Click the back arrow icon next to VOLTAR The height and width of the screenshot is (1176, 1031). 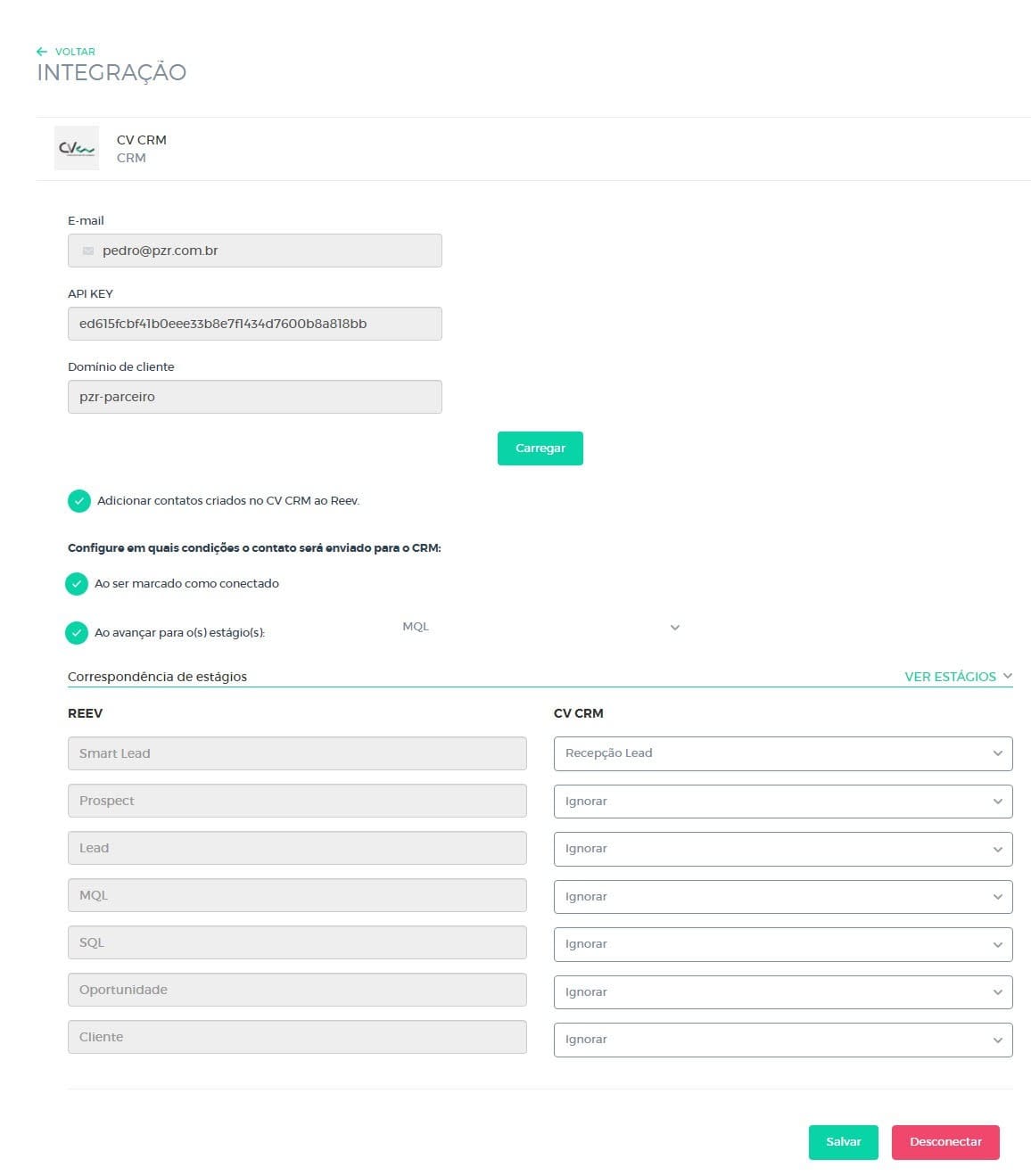click(42, 52)
